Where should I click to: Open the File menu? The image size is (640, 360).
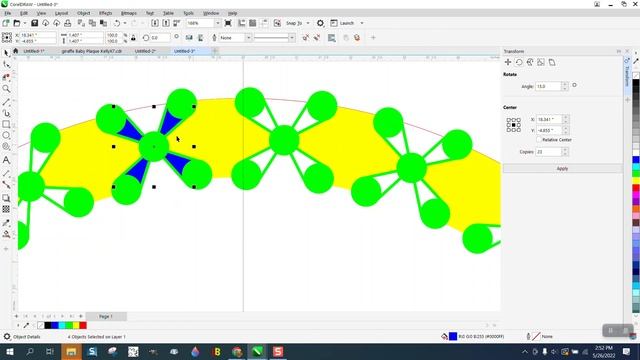pyautogui.click(x=8, y=13)
